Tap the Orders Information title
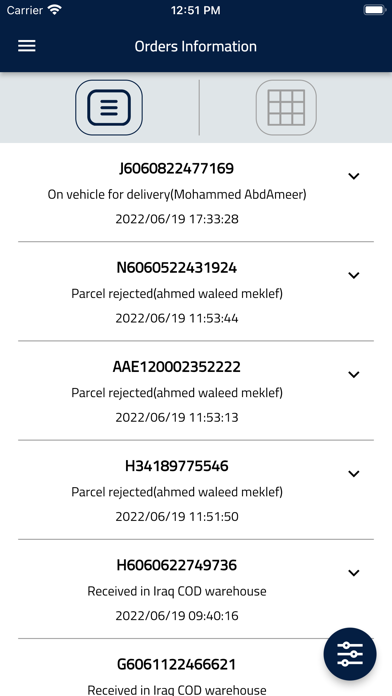Image resolution: width=392 pixels, height=696 pixels. [x=196, y=46]
